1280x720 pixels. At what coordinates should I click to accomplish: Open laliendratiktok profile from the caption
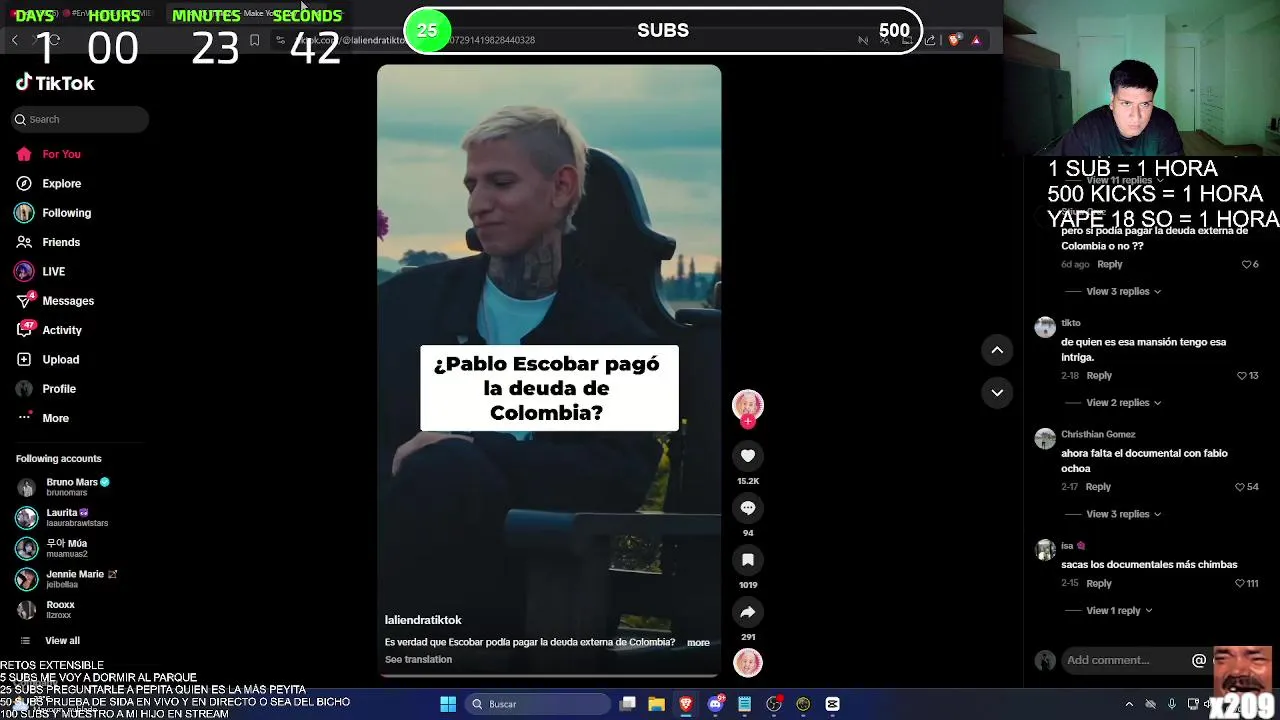click(x=423, y=620)
